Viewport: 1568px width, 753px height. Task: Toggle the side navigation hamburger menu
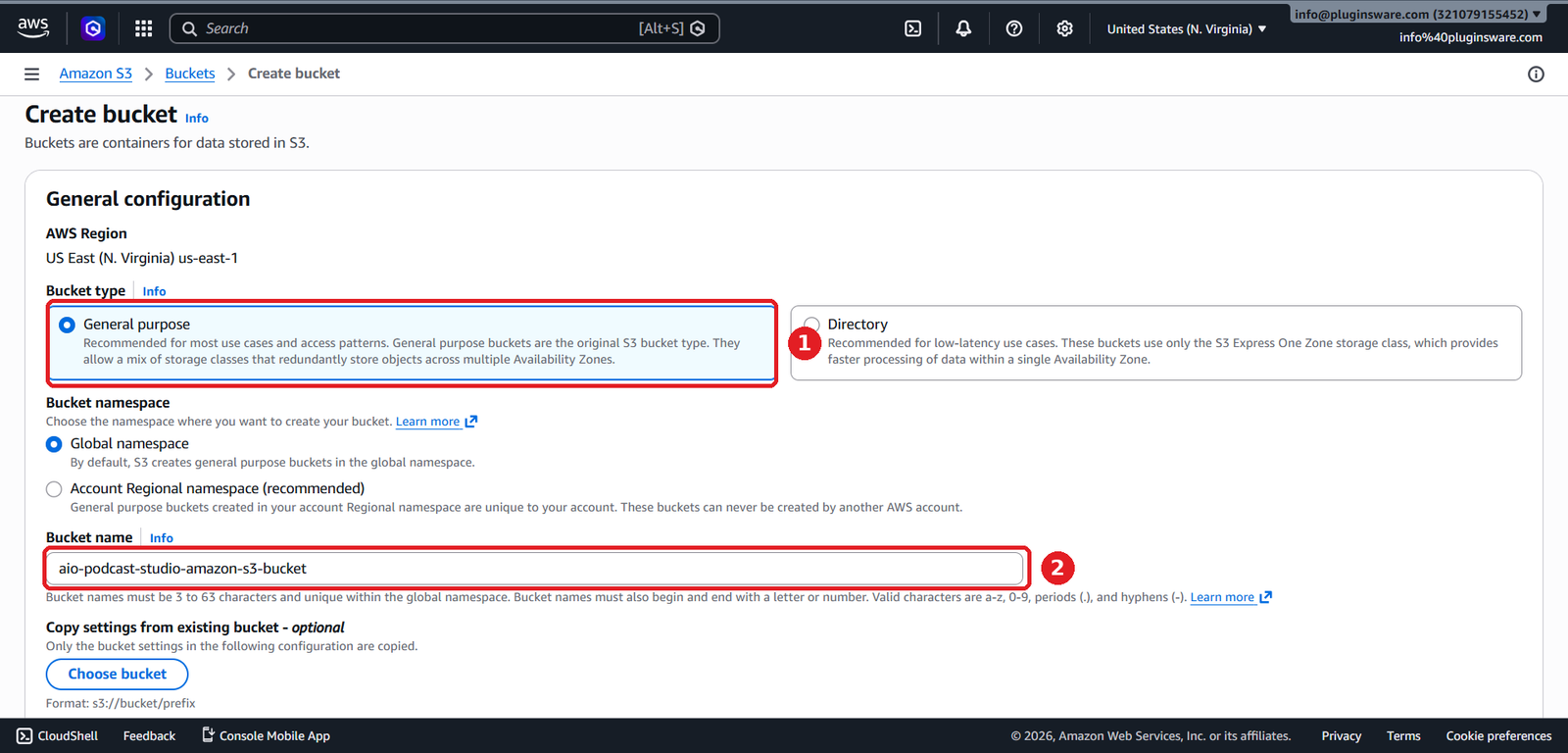(x=31, y=74)
